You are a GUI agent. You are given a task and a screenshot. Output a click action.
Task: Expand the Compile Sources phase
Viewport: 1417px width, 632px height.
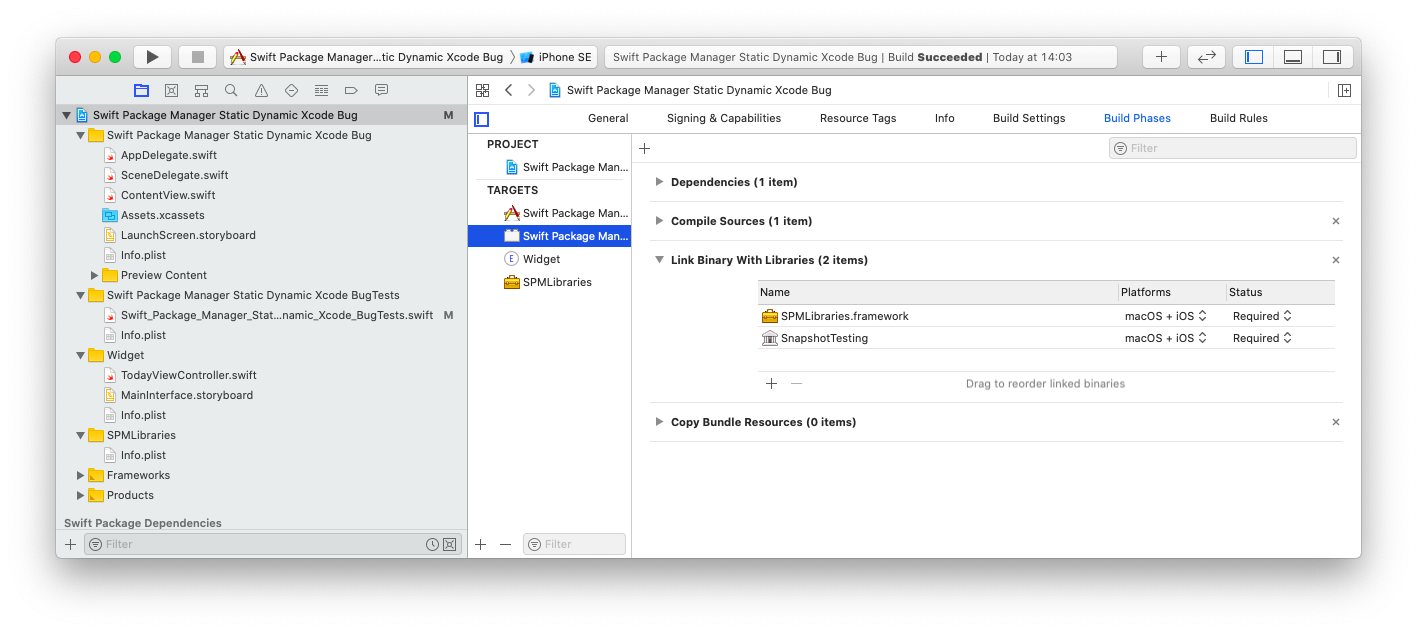click(x=659, y=221)
